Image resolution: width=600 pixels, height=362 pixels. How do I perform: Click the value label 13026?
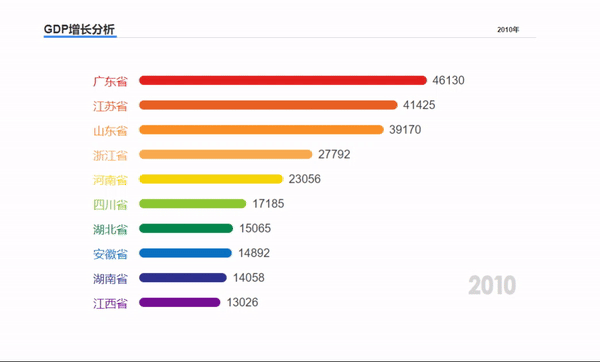coord(243,302)
